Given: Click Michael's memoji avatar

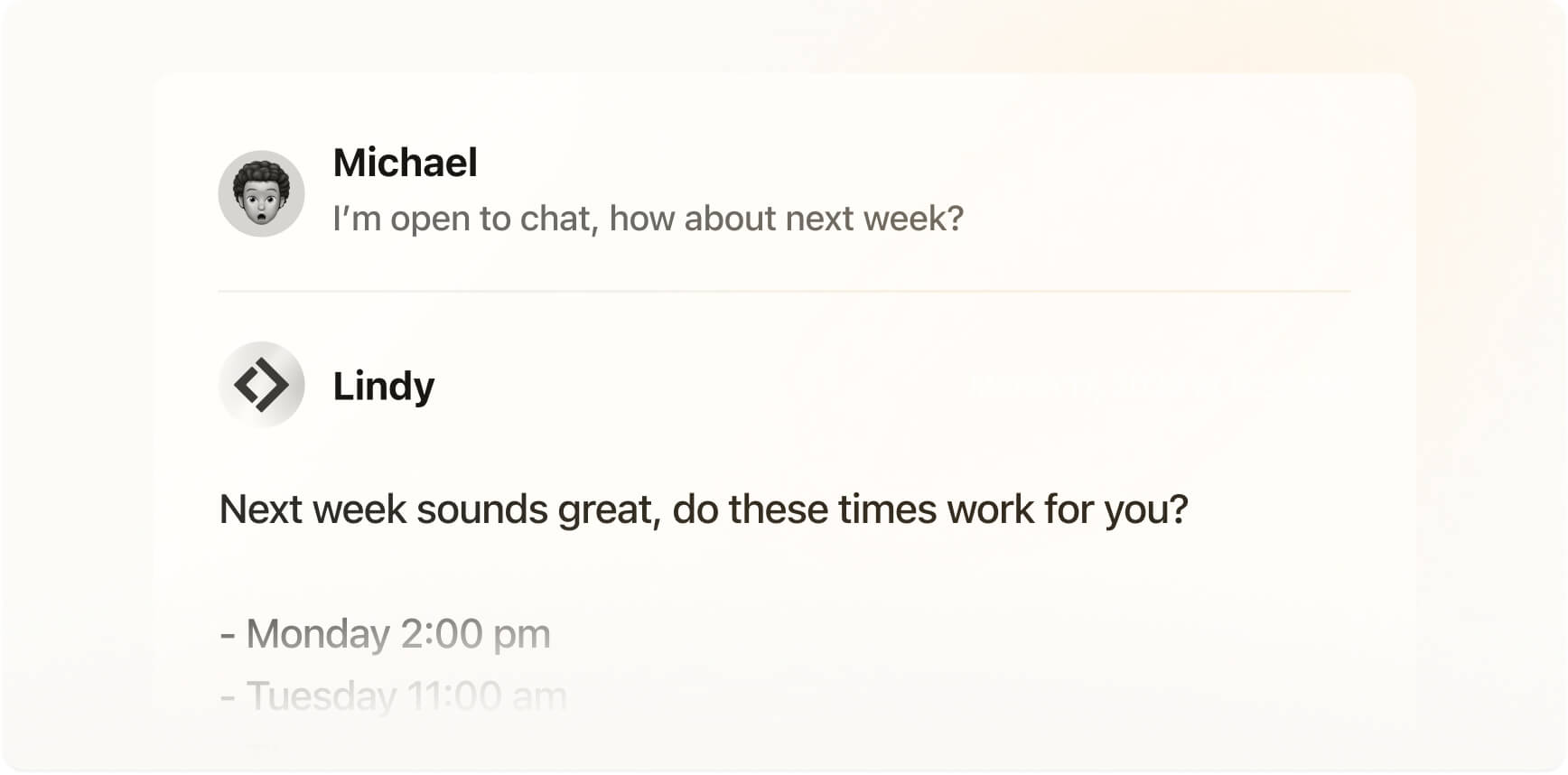Looking at the screenshot, I should point(261,193).
